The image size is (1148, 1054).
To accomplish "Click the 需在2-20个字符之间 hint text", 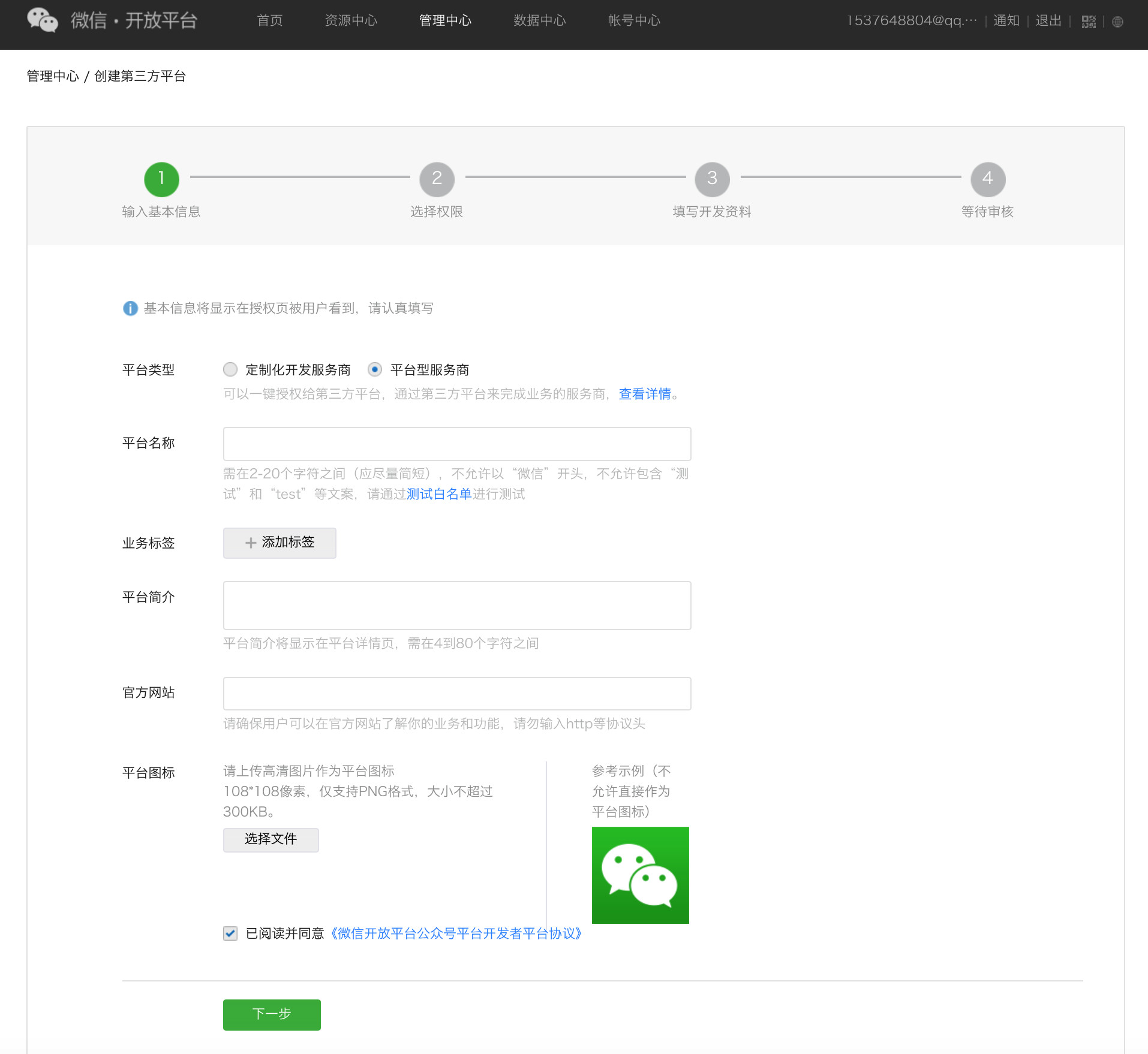I will (x=456, y=484).
